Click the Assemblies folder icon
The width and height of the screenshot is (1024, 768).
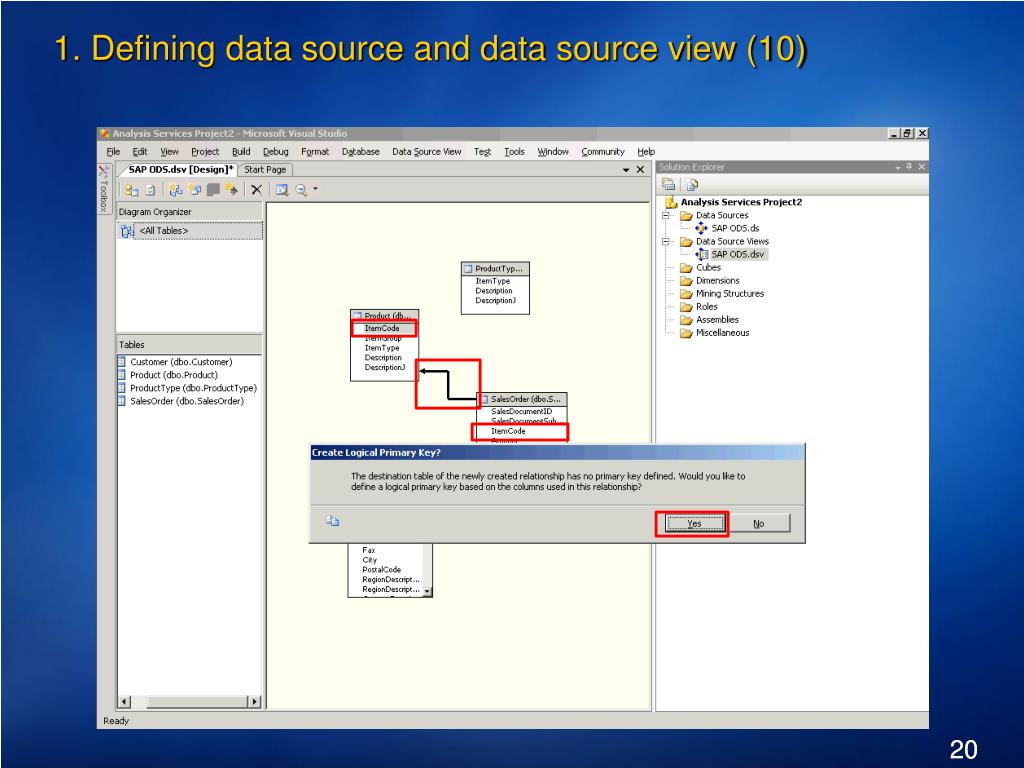686,320
